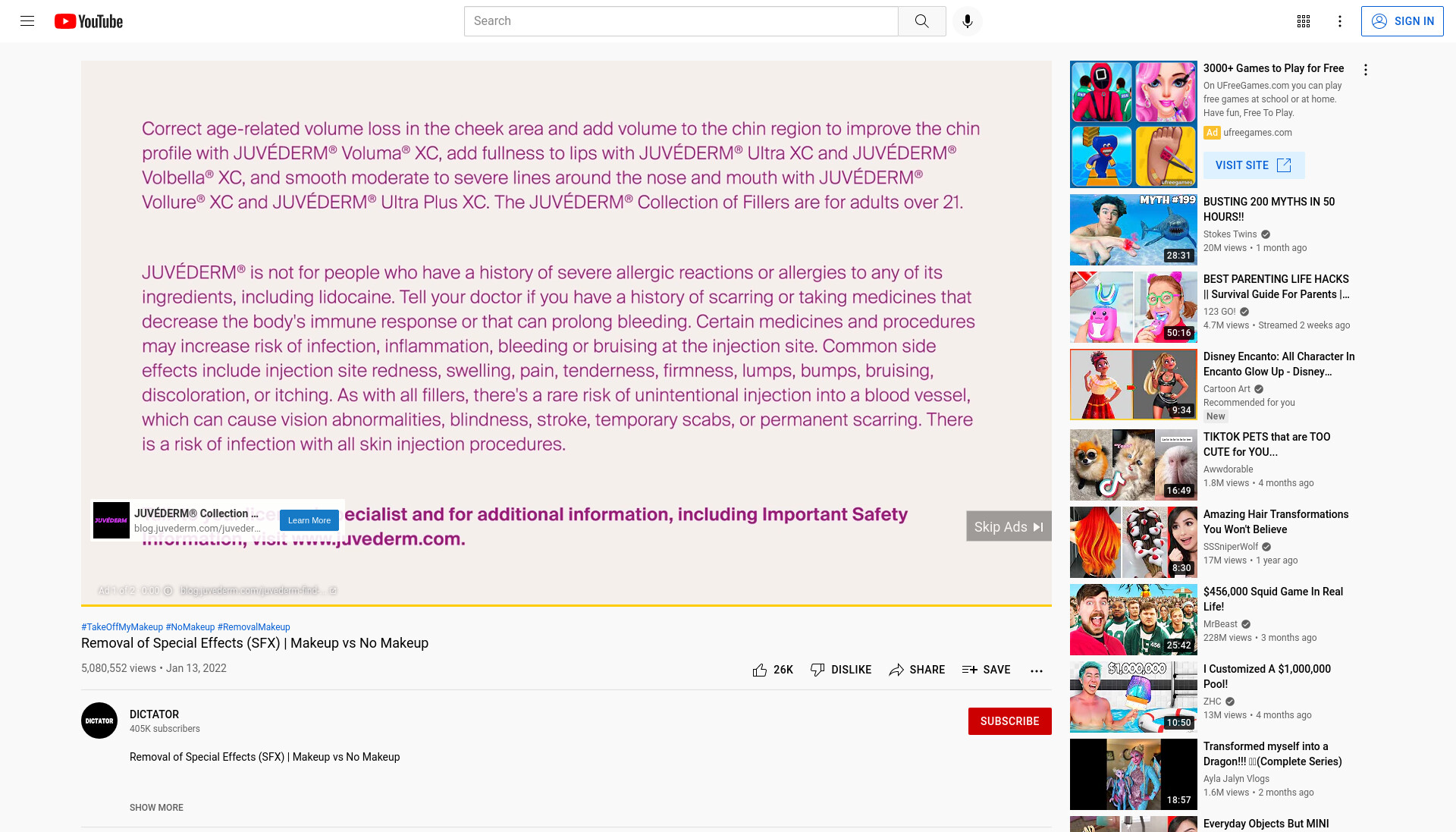Open ufreegamescom ad link
Image resolution: width=1456 pixels, height=832 pixels.
(x=1257, y=133)
